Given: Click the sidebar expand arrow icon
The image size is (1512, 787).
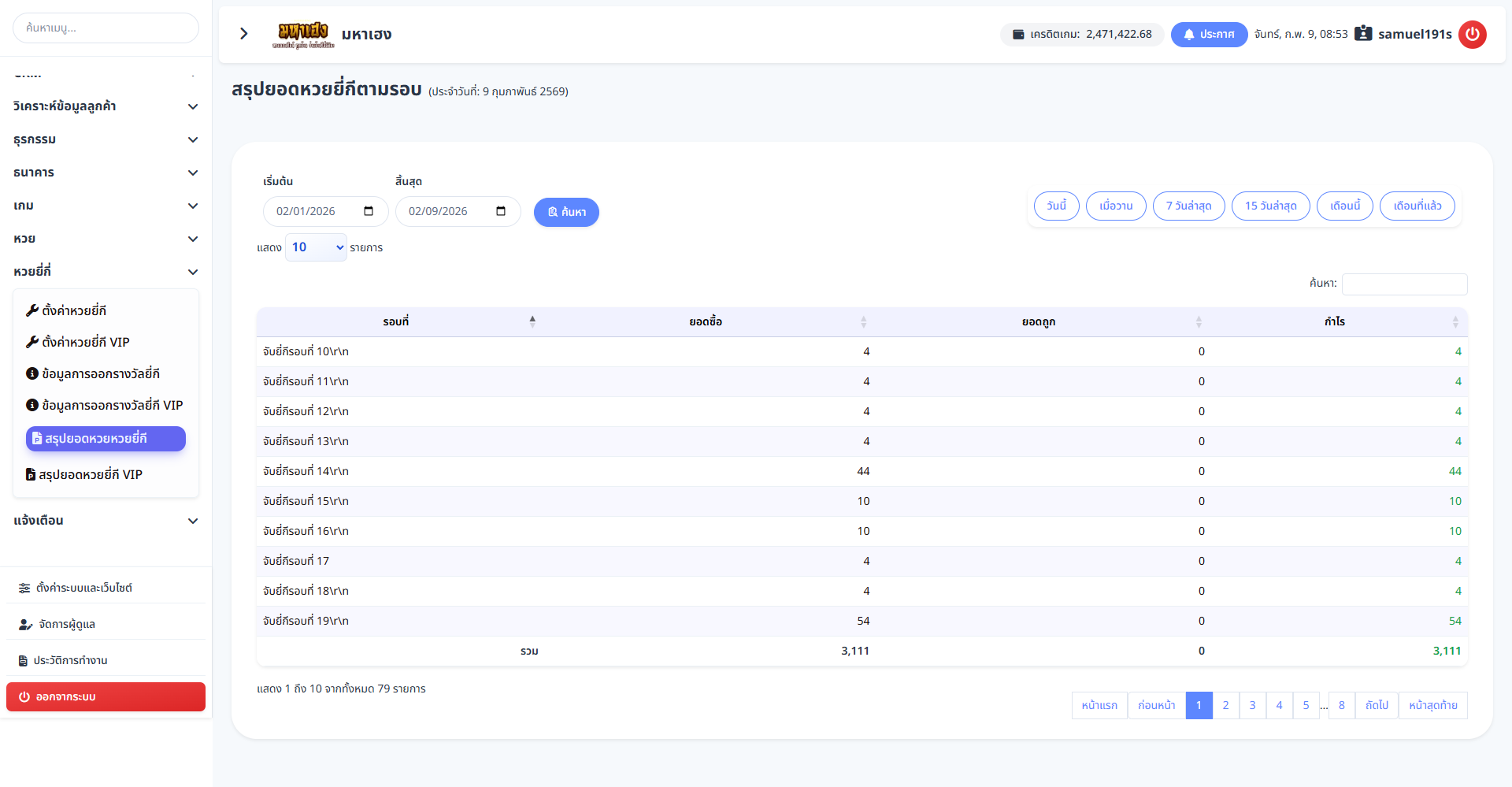Looking at the screenshot, I should (244, 34).
